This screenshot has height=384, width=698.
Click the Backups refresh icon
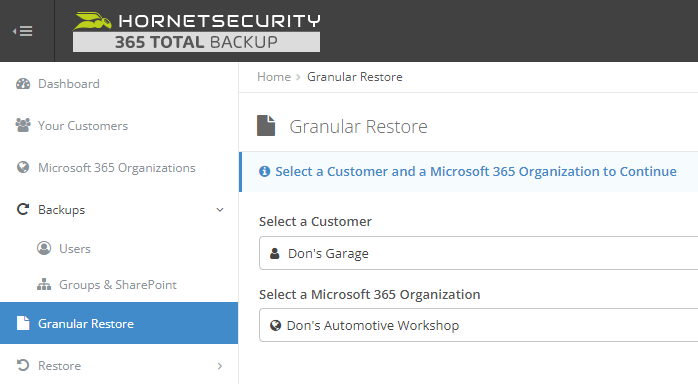(23, 209)
